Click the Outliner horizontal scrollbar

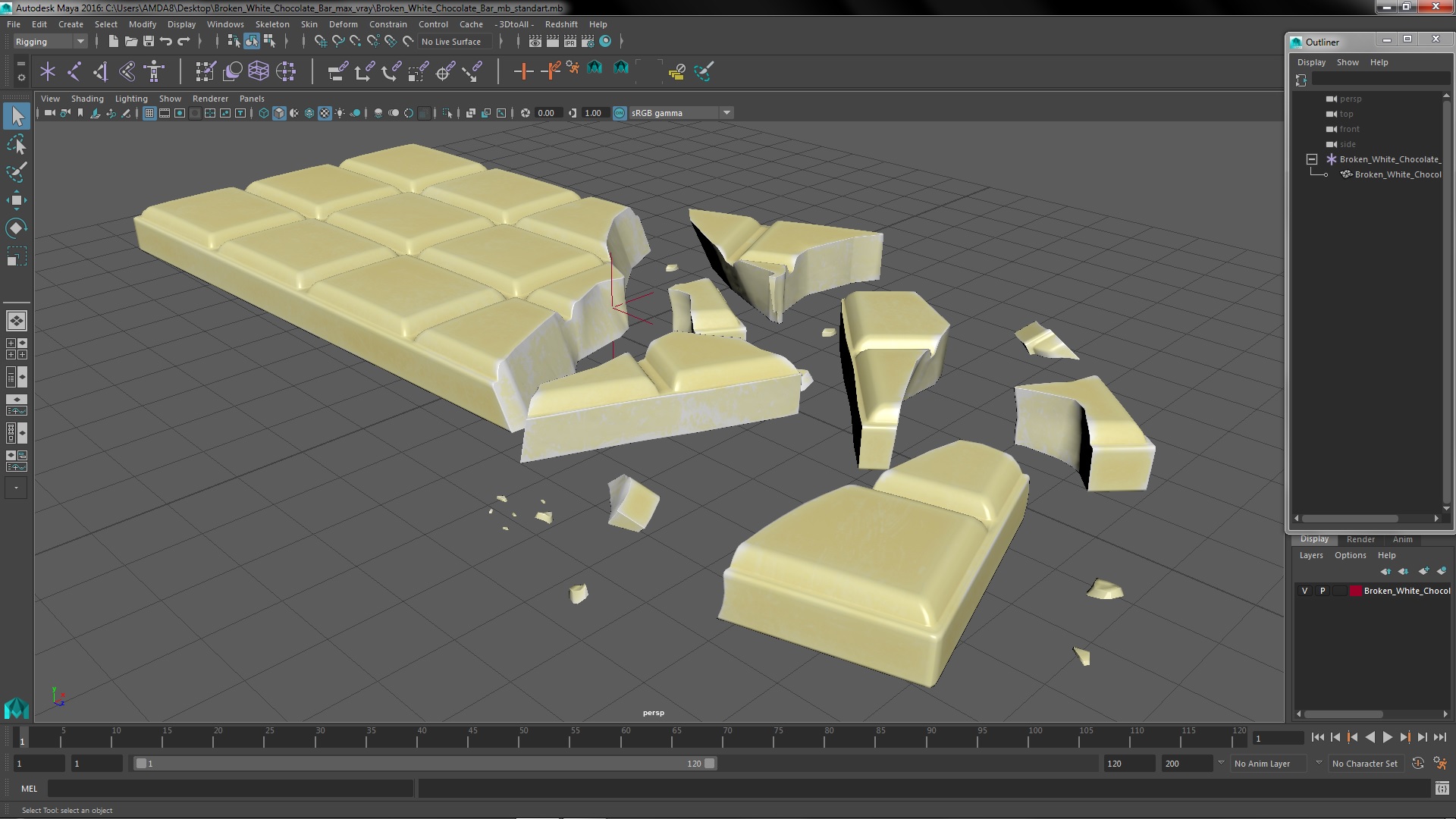(x=1350, y=519)
